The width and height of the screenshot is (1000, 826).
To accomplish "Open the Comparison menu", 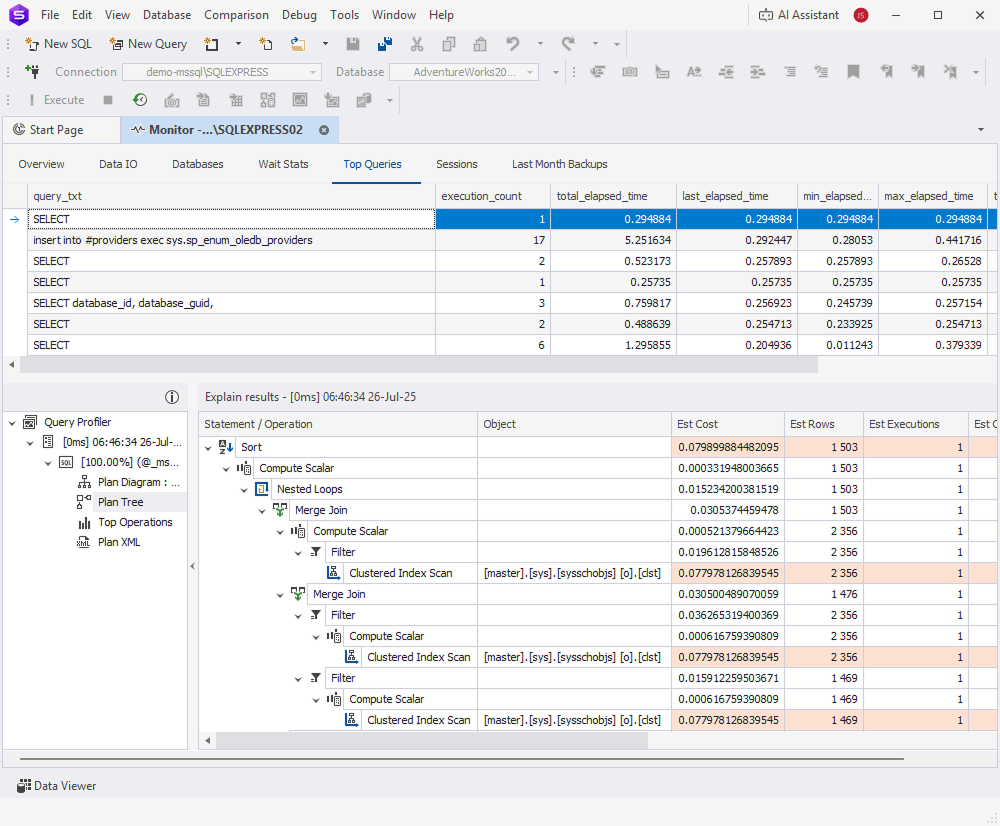I will point(236,14).
